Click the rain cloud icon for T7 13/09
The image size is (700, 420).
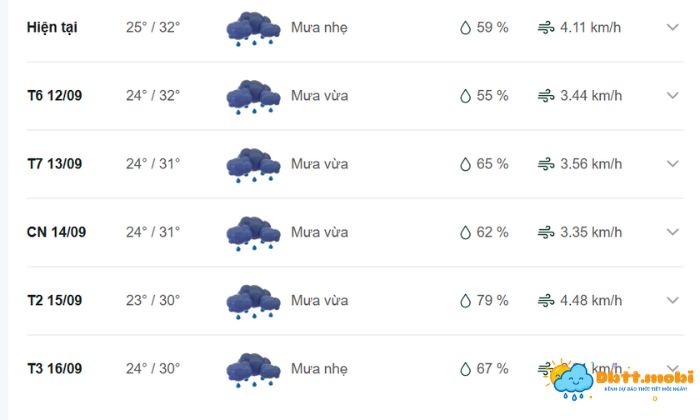[x=252, y=165]
